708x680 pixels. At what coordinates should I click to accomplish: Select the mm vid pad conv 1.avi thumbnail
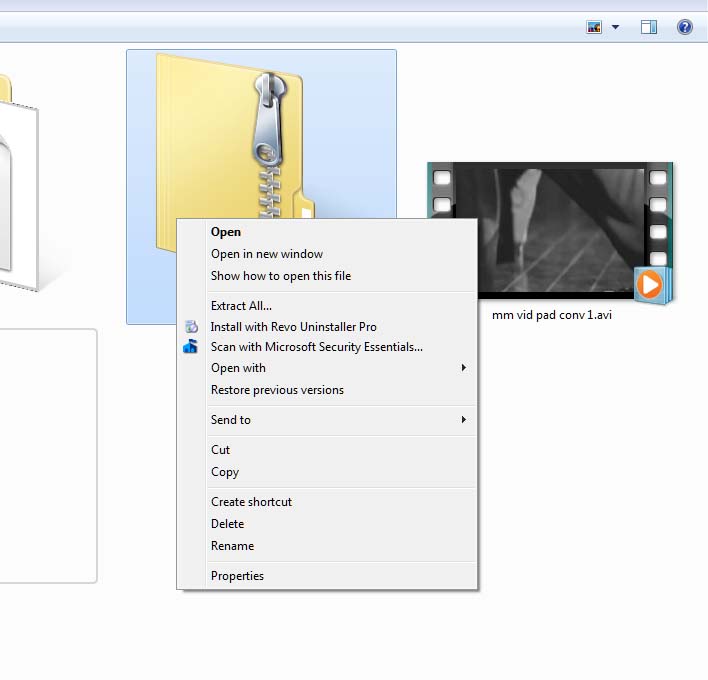(550, 233)
